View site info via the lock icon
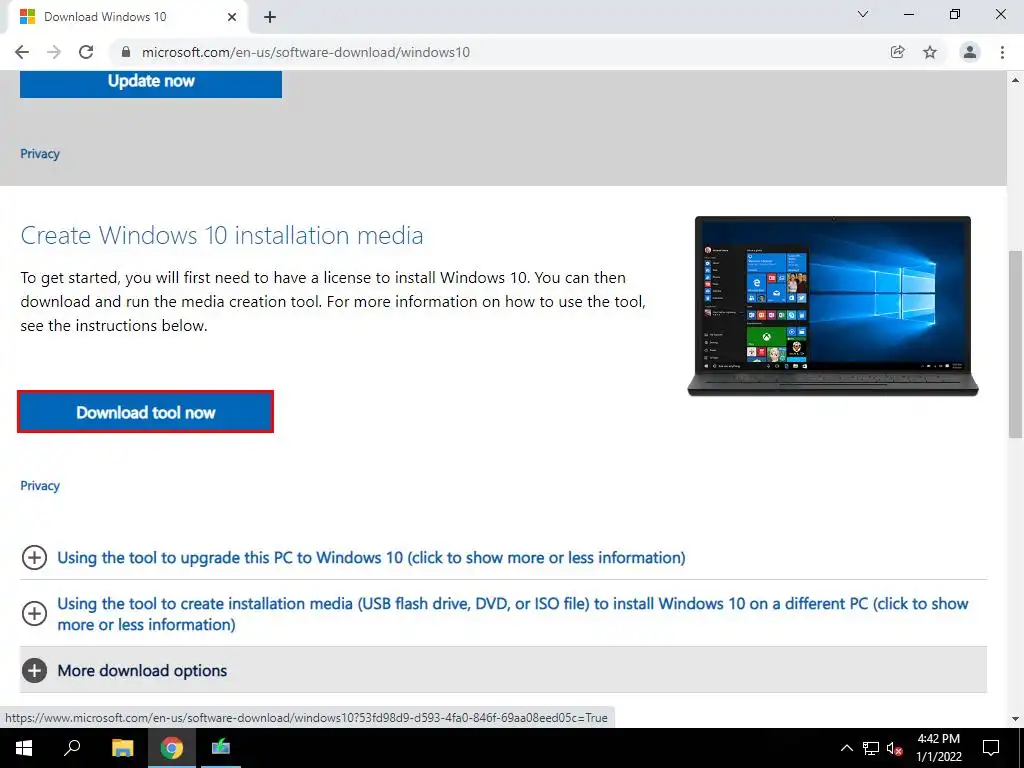Screen dimensions: 1024x768 (126, 52)
